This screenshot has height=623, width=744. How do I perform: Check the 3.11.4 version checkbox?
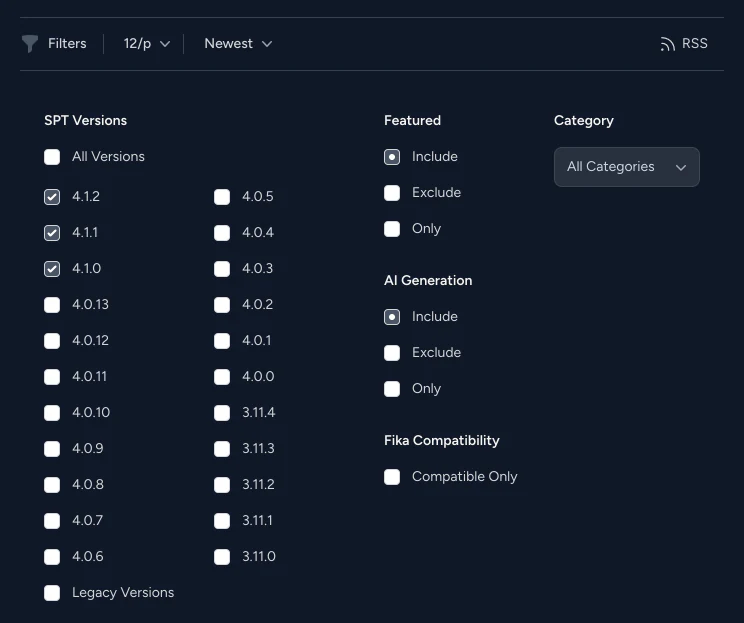tap(222, 413)
